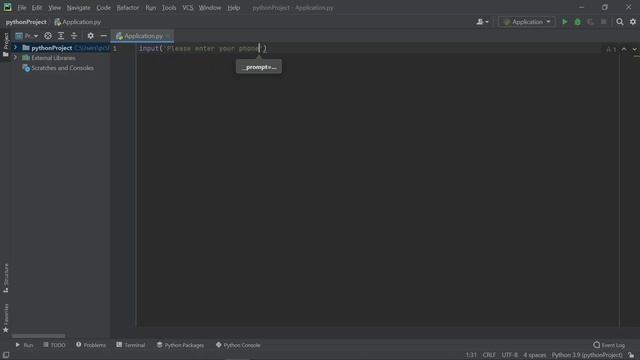Viewport: 640px width, 360px height.
Task: Open the user account dropdown
Action: [x=482, y=22]
